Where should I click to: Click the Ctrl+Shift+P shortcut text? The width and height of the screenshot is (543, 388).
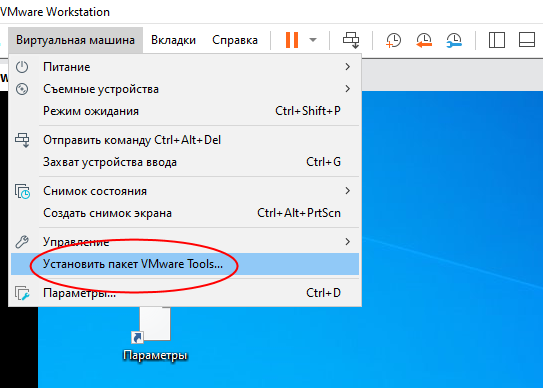coord(308,111)
